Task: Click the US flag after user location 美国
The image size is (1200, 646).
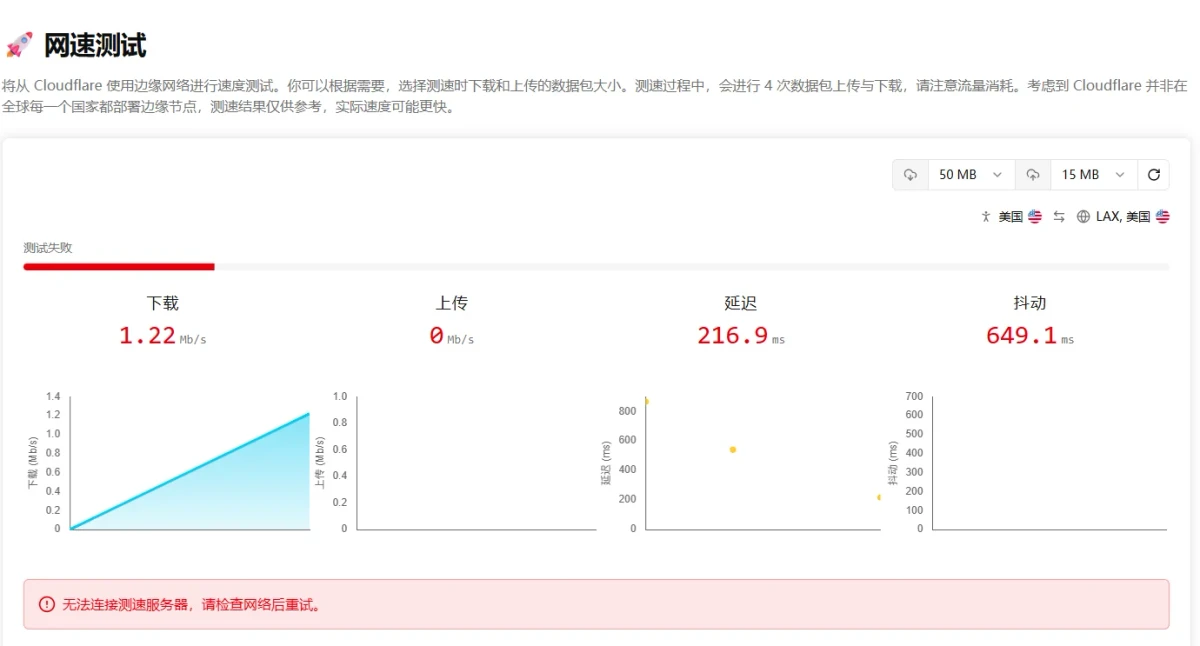Action: 1035,217
